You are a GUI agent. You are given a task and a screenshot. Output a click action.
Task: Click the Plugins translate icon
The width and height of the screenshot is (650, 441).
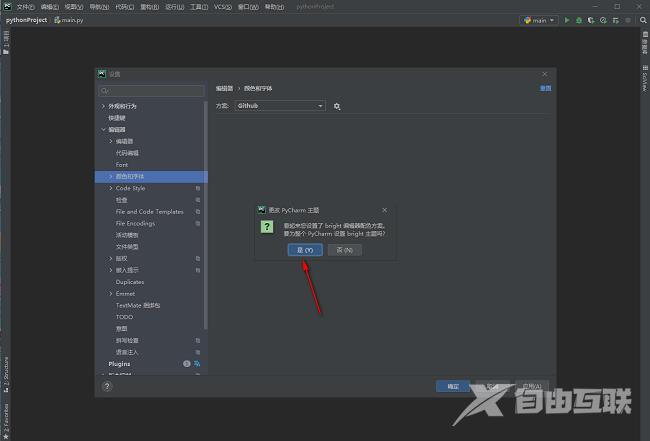198,364
